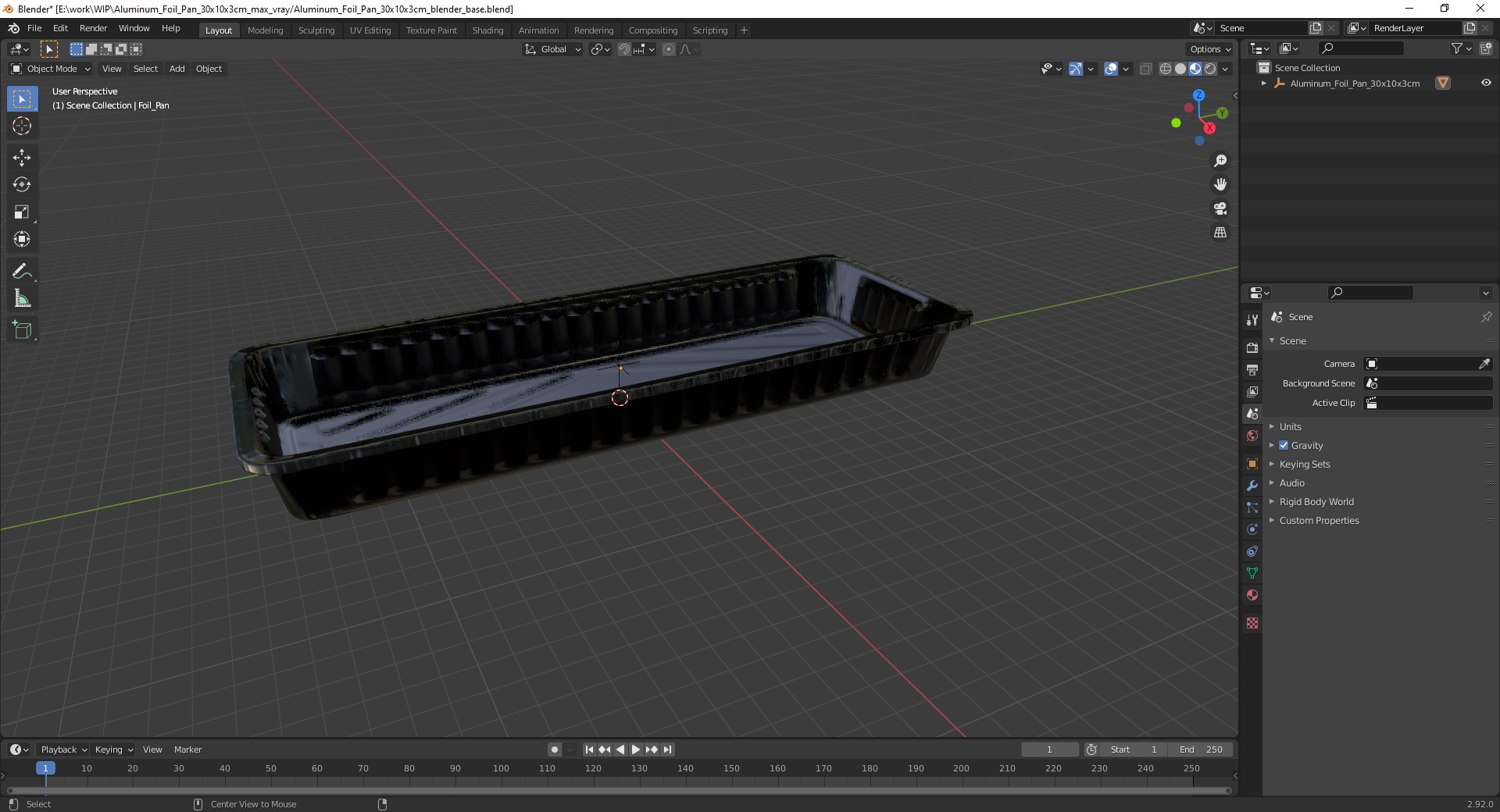Toggle snapping magnet icon

pos(624,49)
